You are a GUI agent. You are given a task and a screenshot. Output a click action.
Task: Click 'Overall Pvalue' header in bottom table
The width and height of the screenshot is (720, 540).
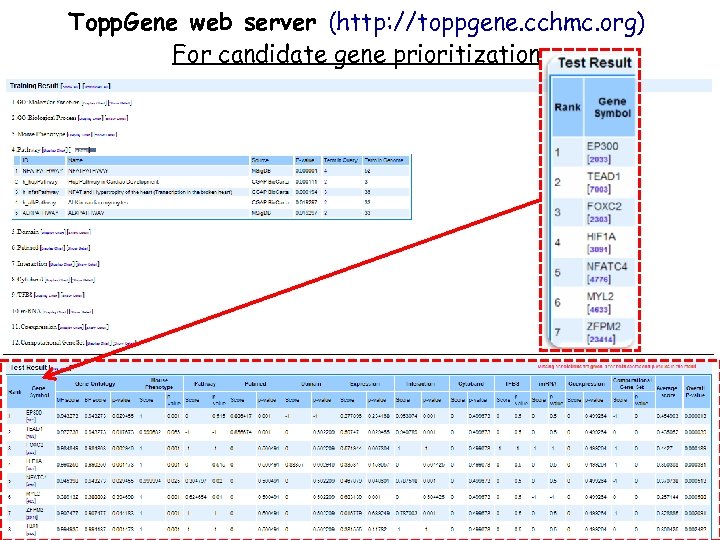tap(695, 391)
